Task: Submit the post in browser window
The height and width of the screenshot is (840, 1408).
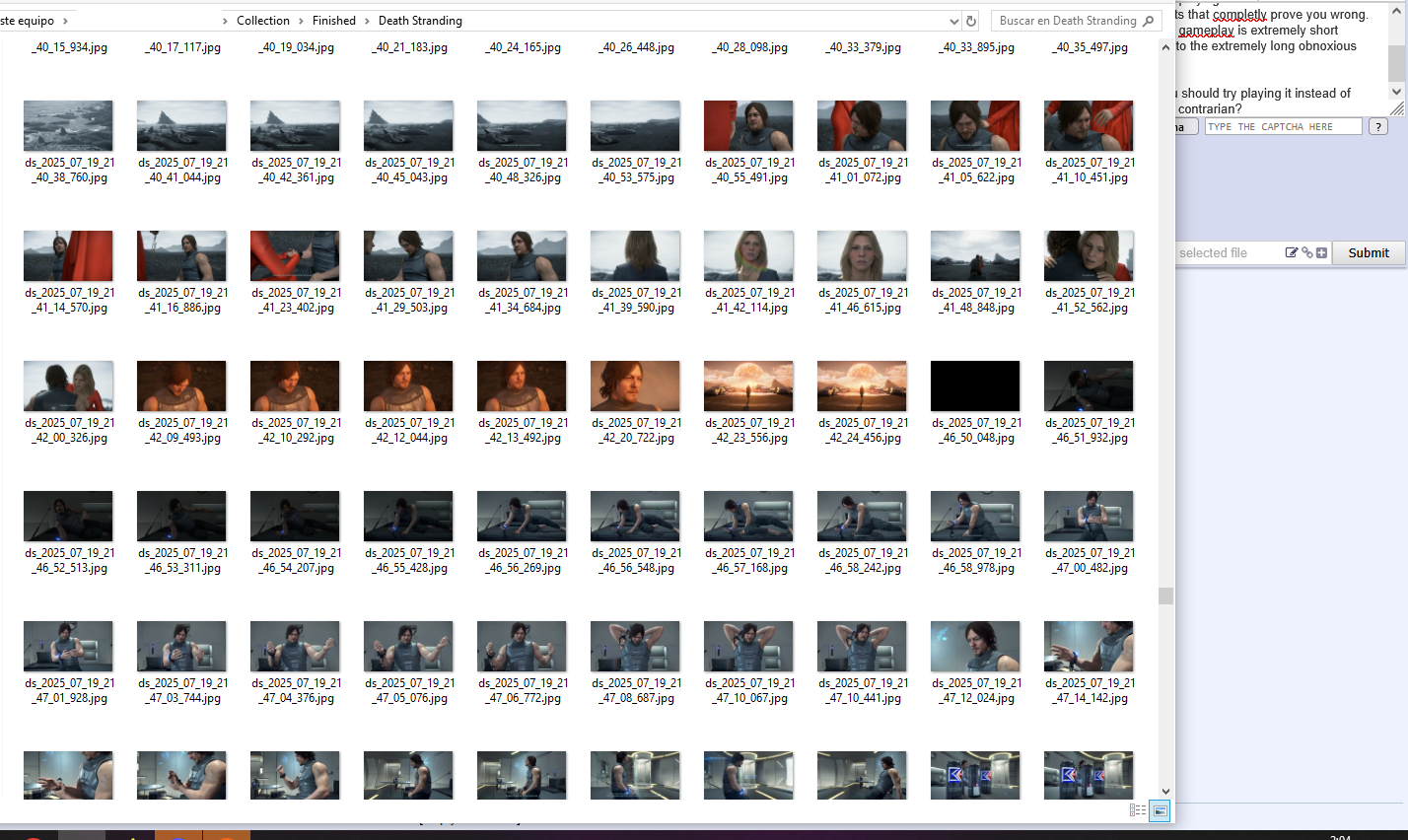Action: (1369, 252)
